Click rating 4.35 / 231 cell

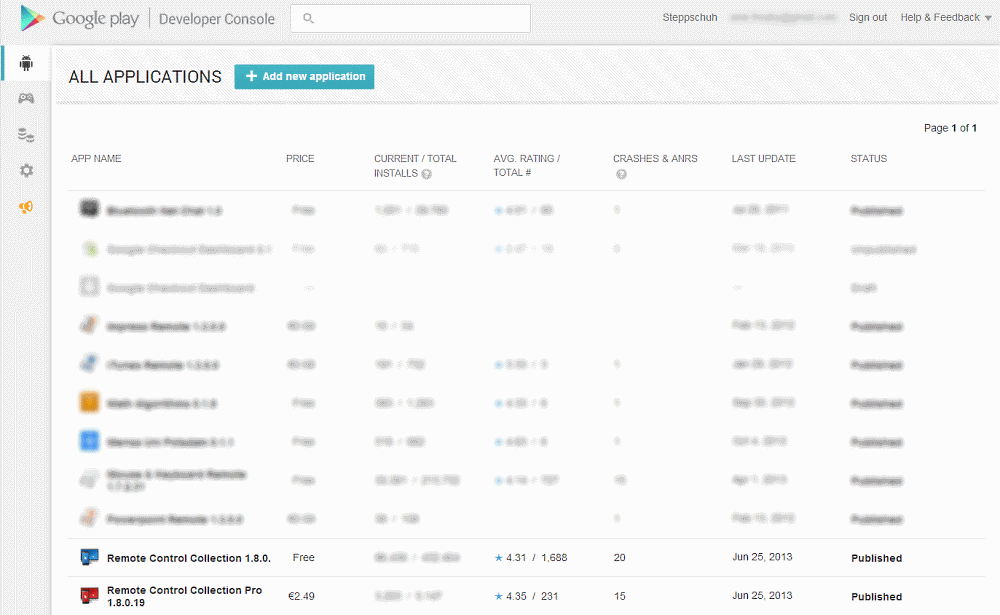click(526, 596)
